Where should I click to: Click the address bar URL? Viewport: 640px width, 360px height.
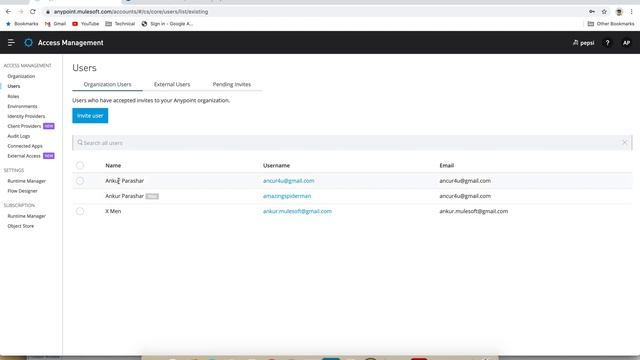(131, 12)
